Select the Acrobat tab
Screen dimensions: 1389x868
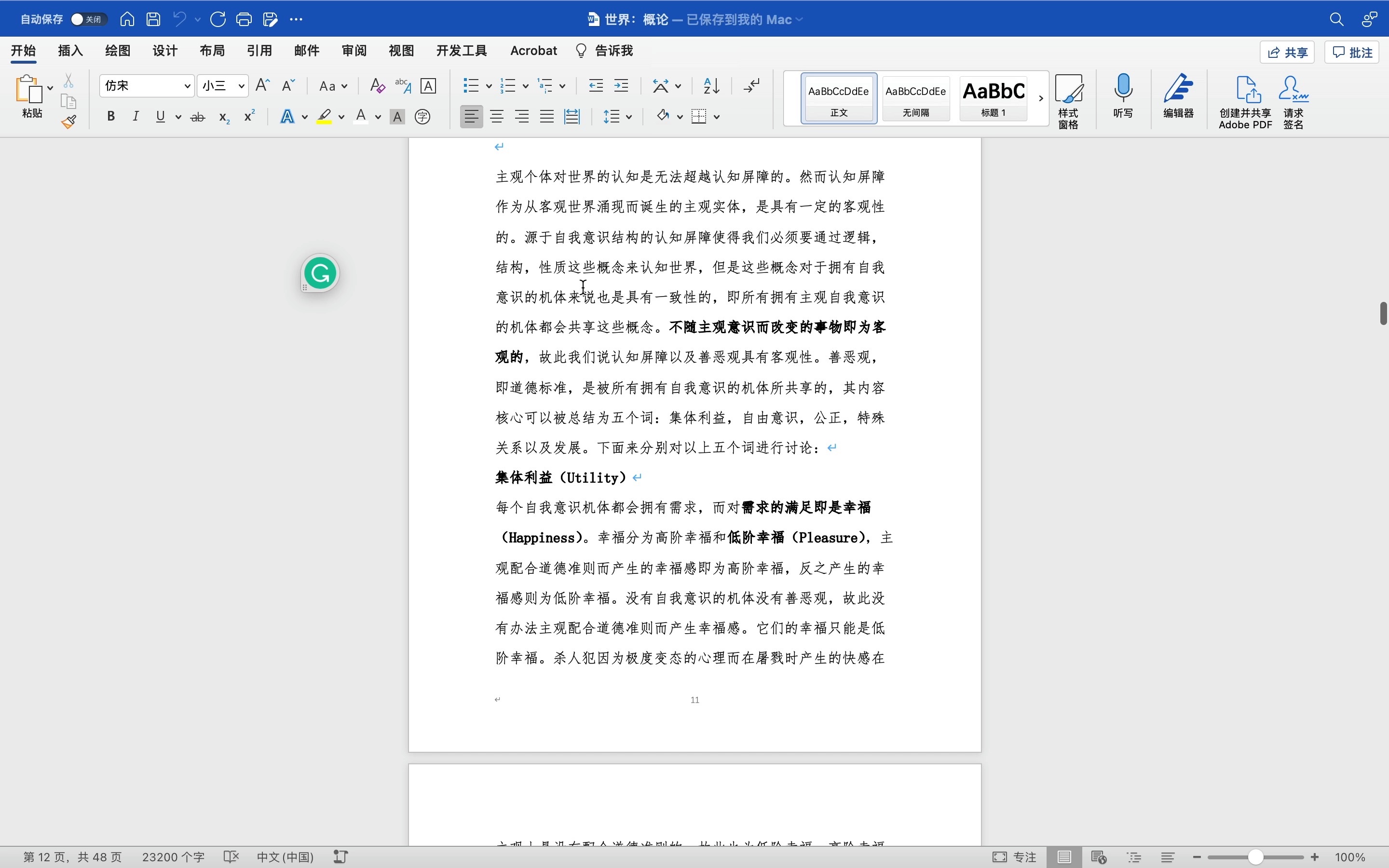coord(534,51)
